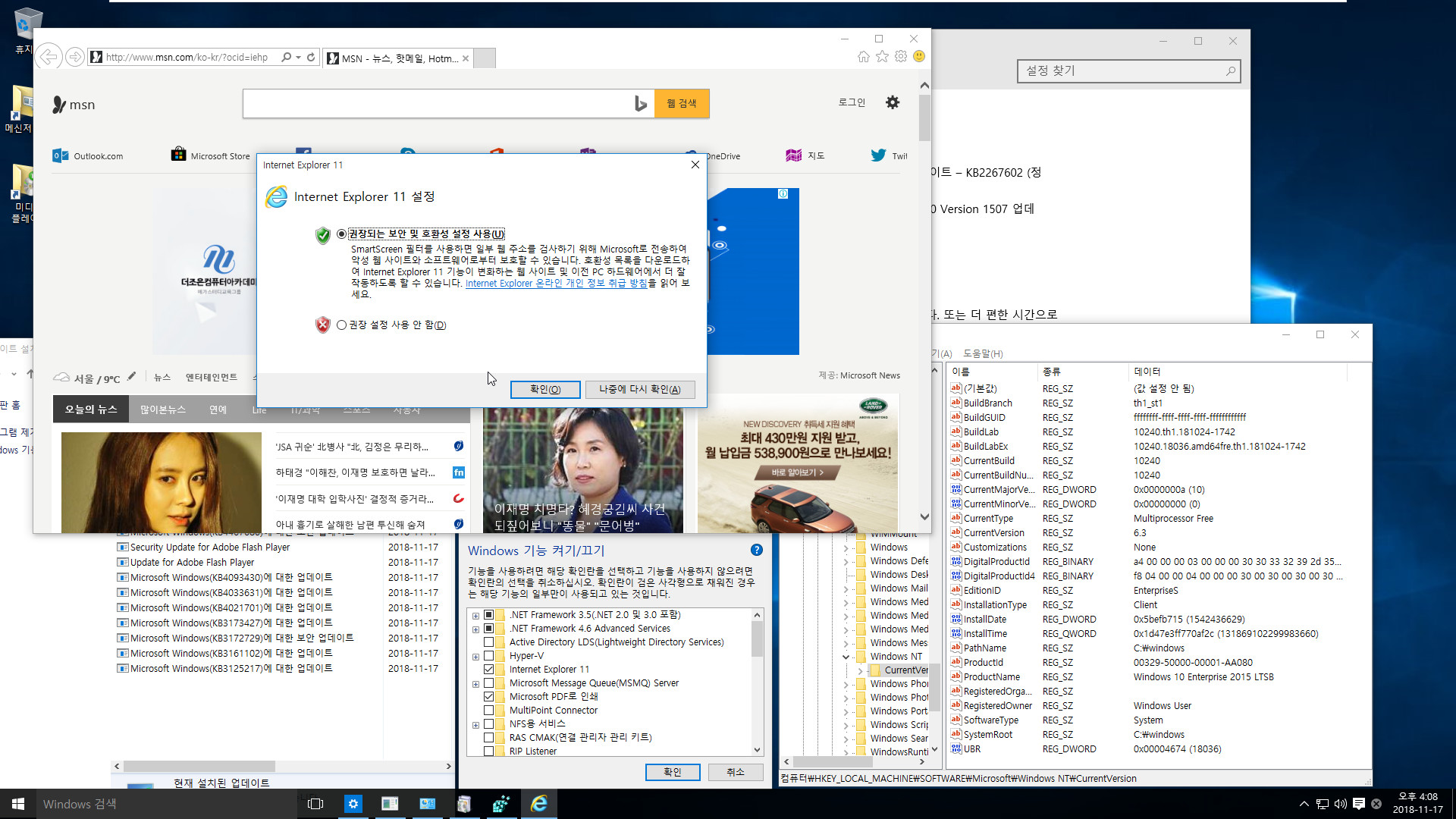1456x819 pixels.
Task: Show hidden tray icons chevron
Action: pyautogui.click(x=1304, y=804)
